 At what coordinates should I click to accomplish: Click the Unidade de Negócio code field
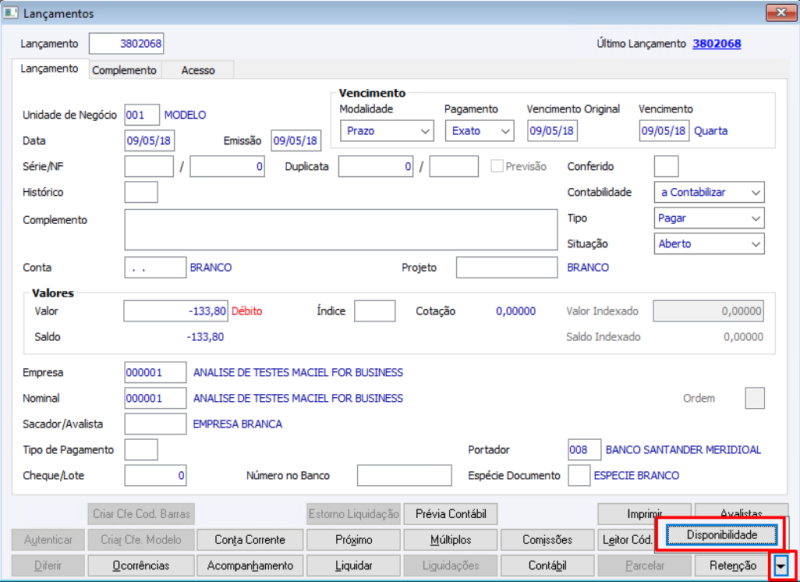142,115
